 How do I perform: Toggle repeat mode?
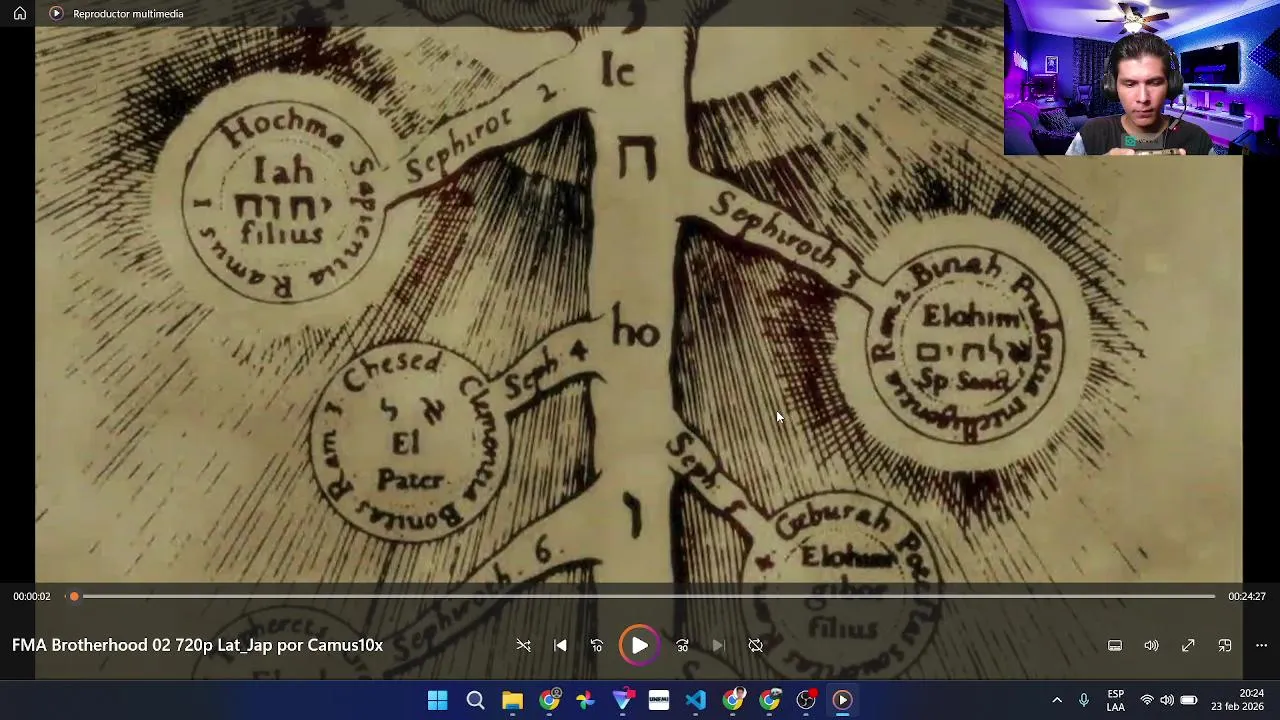click(x=755, y=646)
